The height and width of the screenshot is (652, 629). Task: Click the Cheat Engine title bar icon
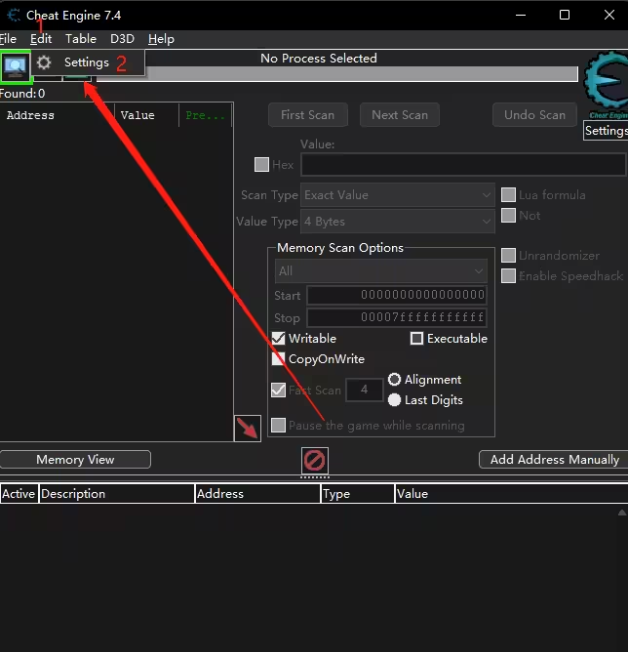(x=14, y=15)
